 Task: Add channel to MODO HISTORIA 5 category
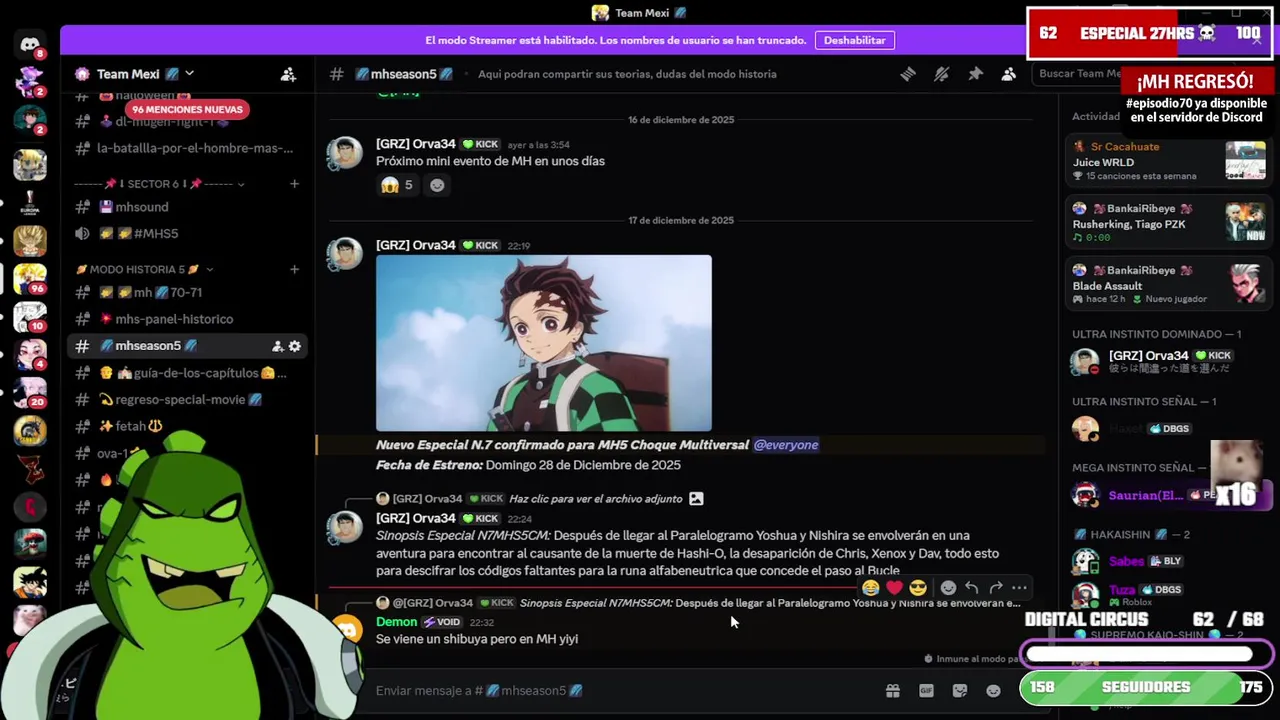pyautogui.click(x=294, y=269)
